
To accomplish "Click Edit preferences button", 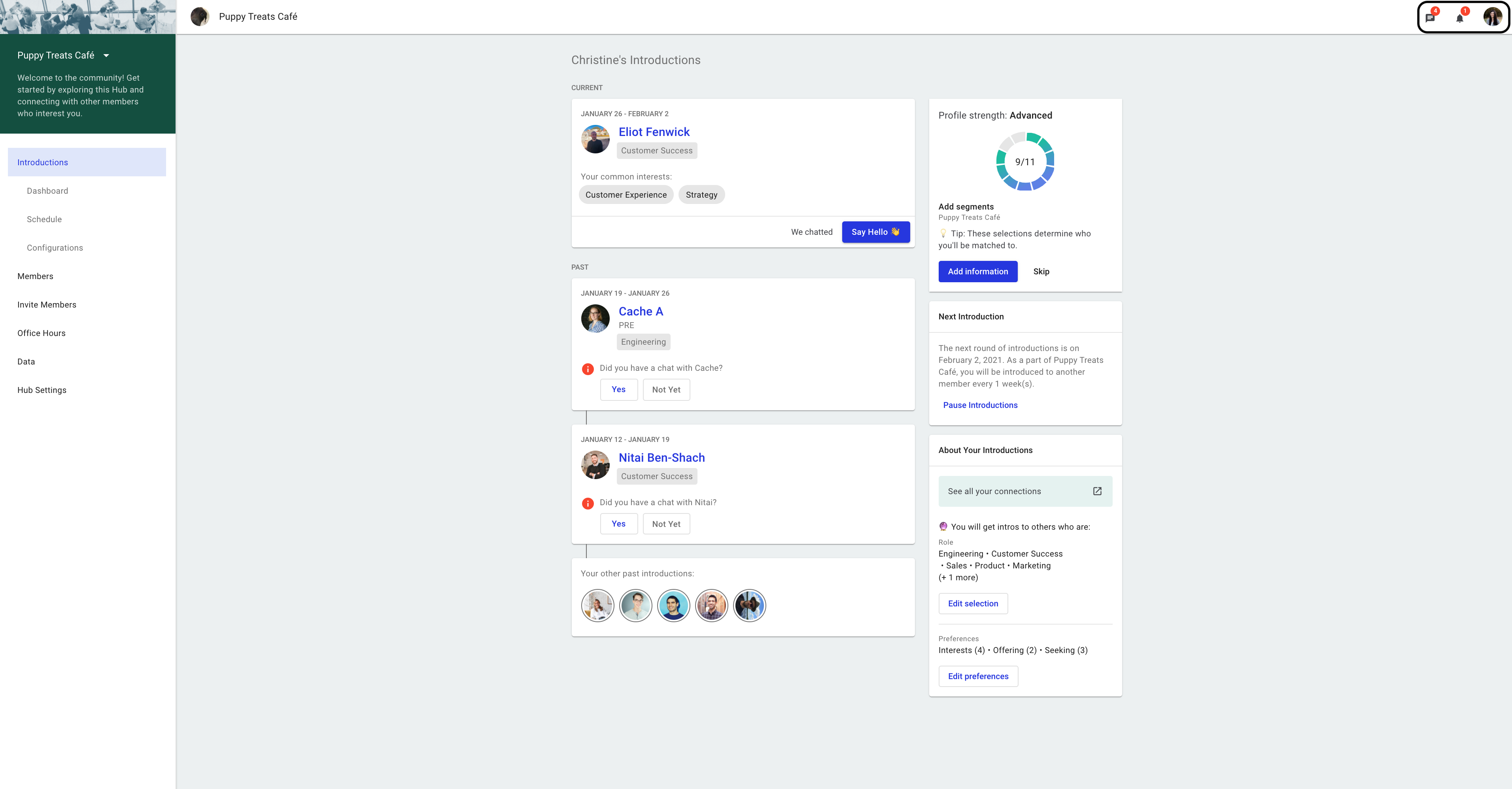I will [979, 676].
